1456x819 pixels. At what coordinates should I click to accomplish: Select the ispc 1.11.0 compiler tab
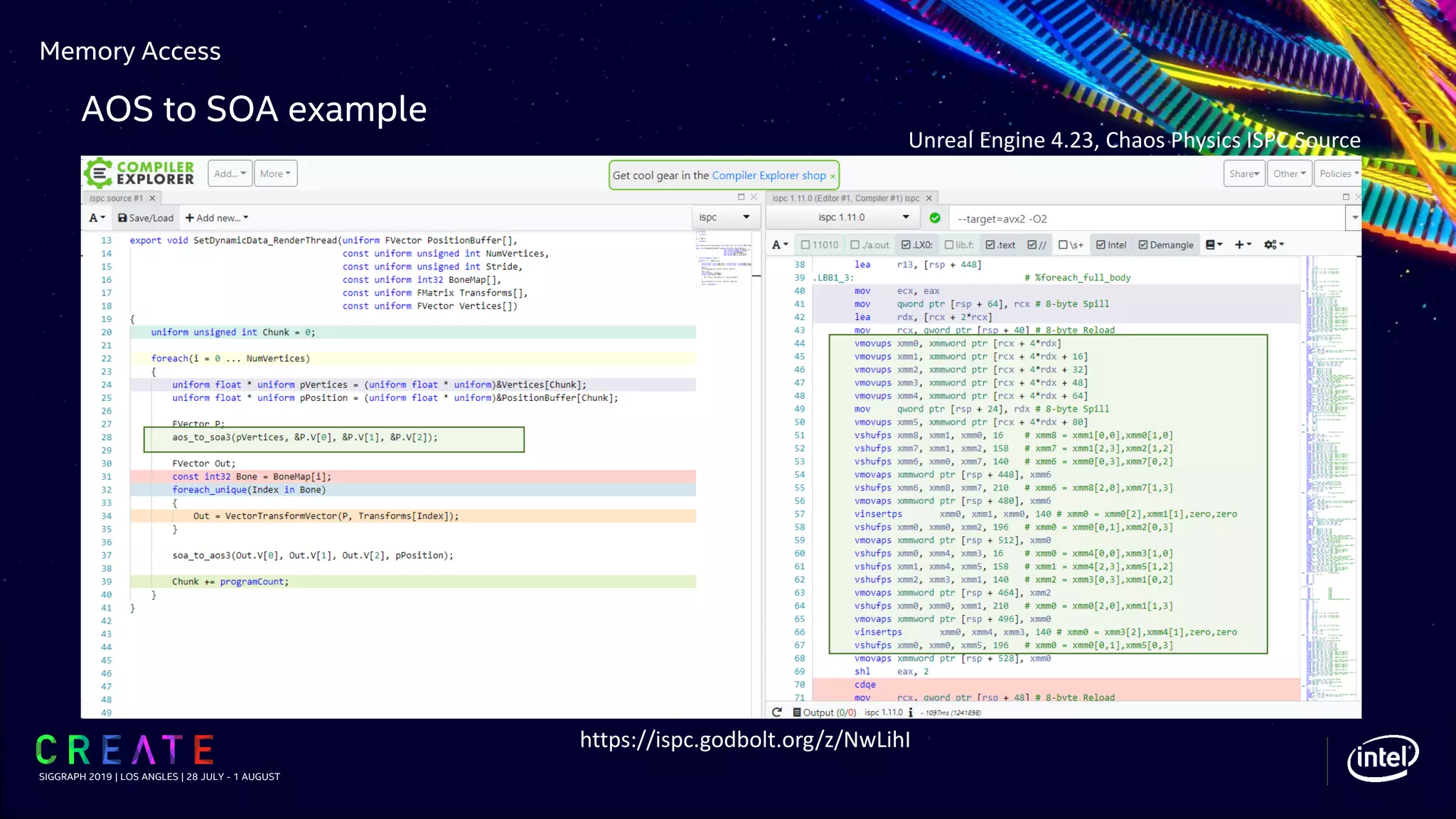(x=845, y=198)
